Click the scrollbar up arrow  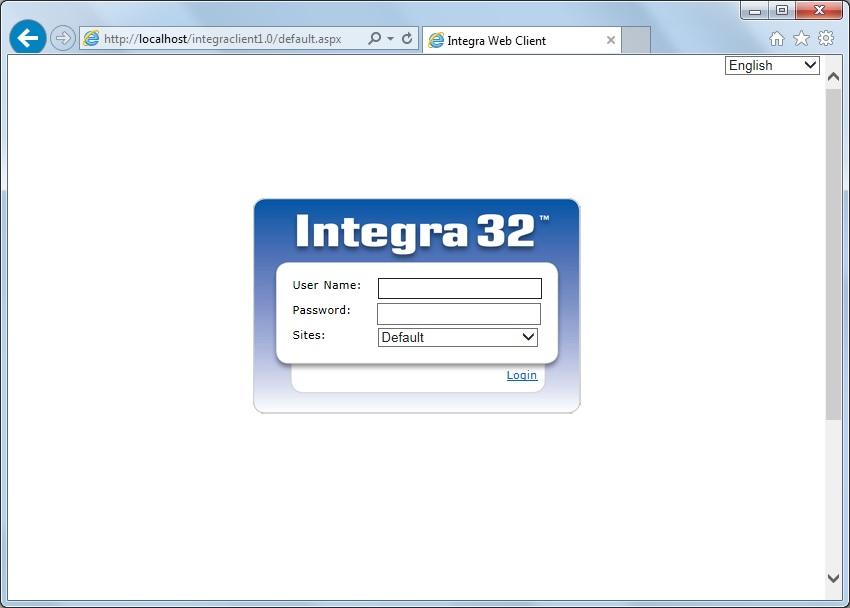pos(834,77)
